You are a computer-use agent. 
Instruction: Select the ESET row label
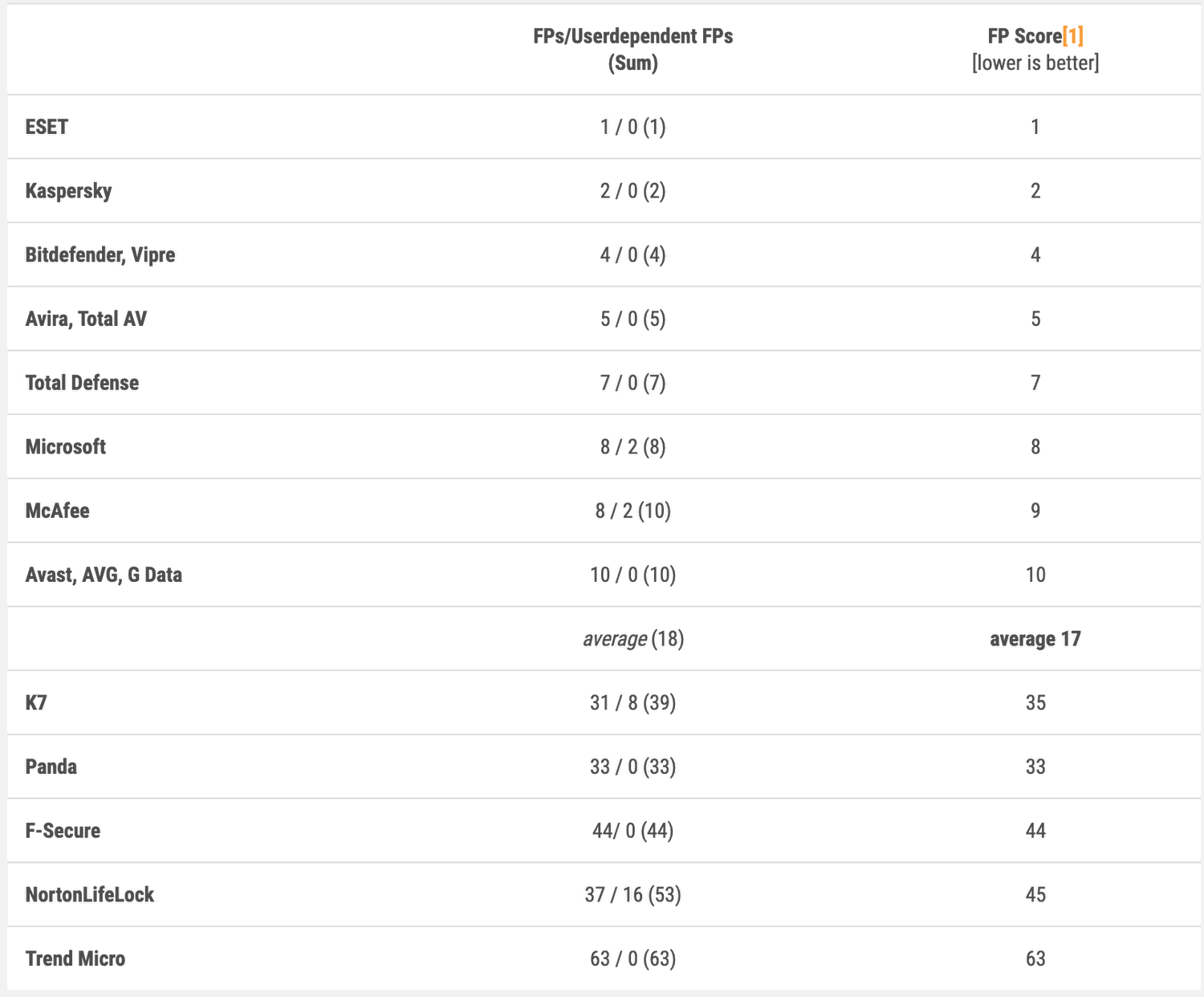[47, 127]
